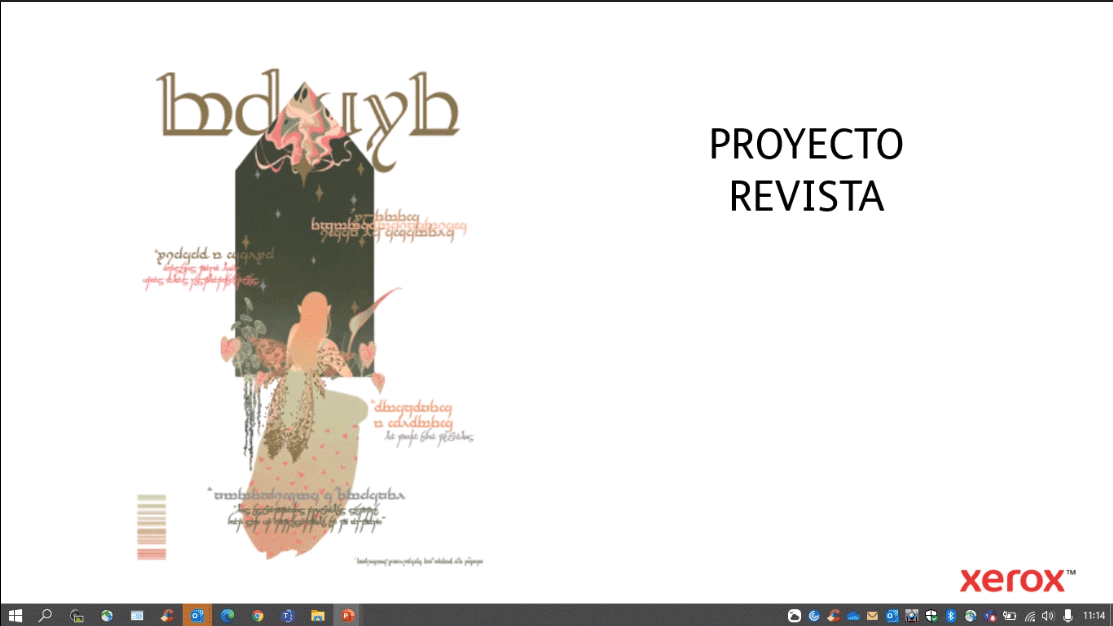The width and height of the screenshot is (1113, 626).
Task: Open Outlook from the taskbar
Action: (x=197, y=615)
